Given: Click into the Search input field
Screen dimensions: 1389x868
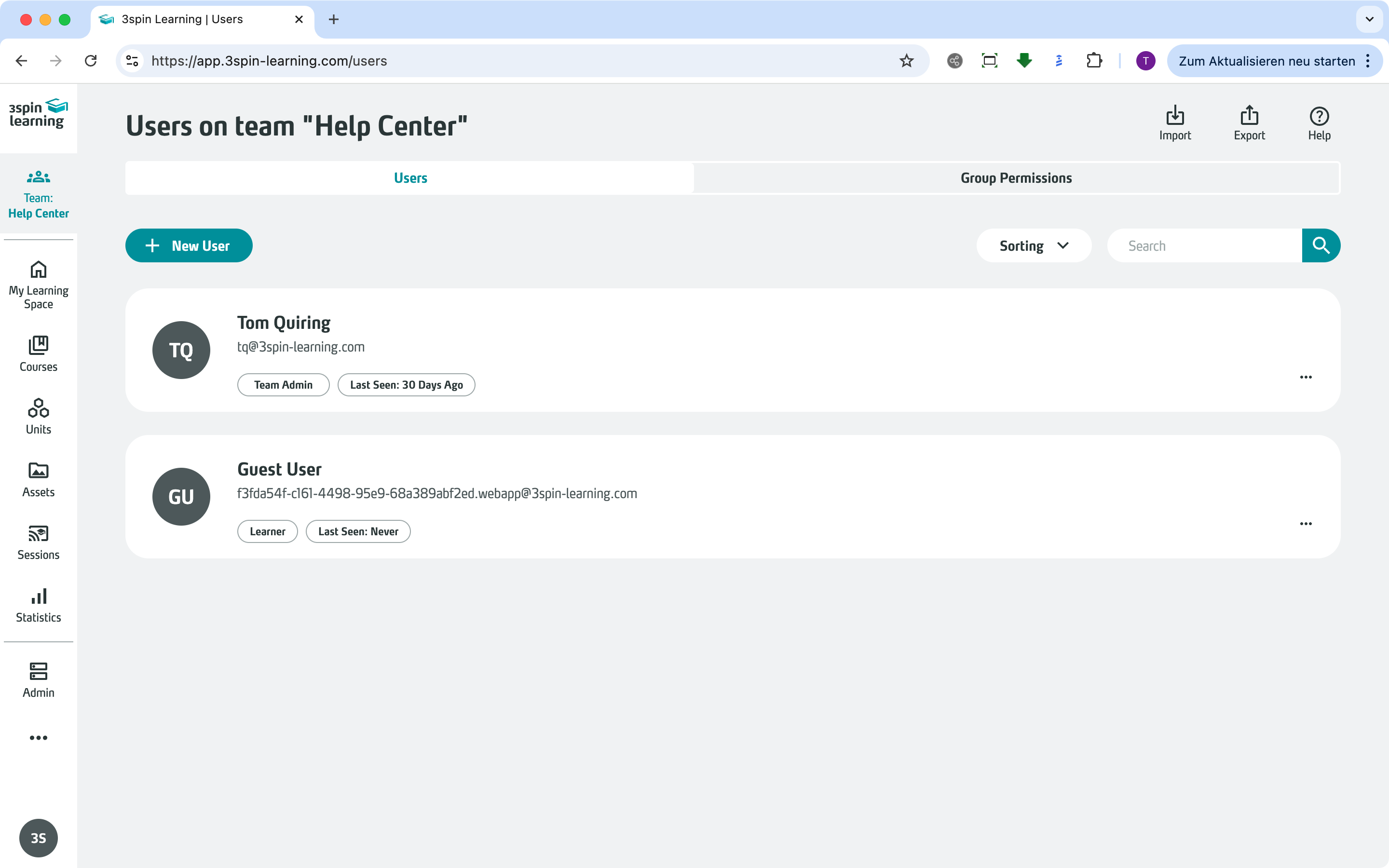Looking at the screenshot, I should [x=1205, y=246].
